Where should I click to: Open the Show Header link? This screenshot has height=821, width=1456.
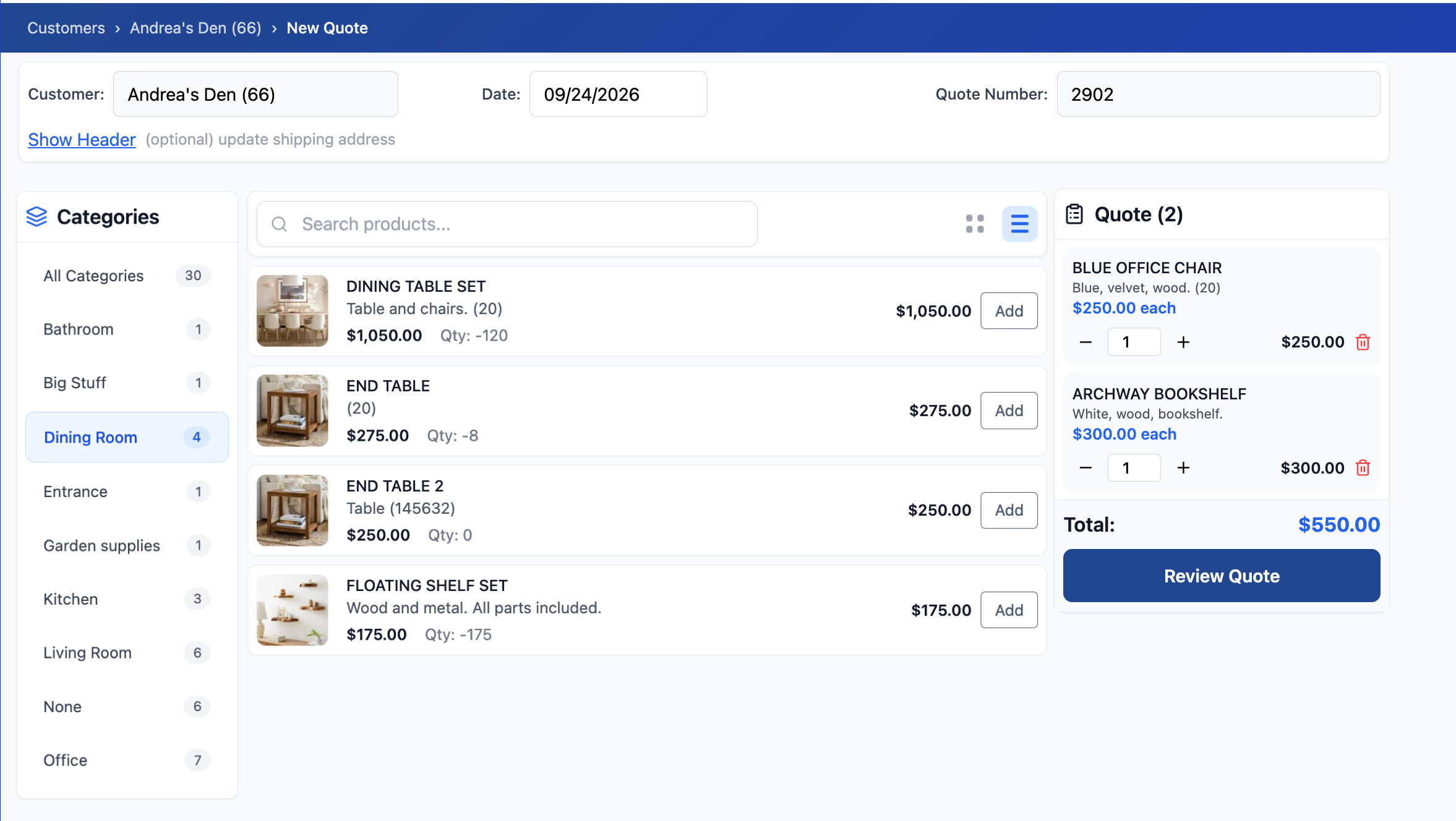click(x=82, y=140)
